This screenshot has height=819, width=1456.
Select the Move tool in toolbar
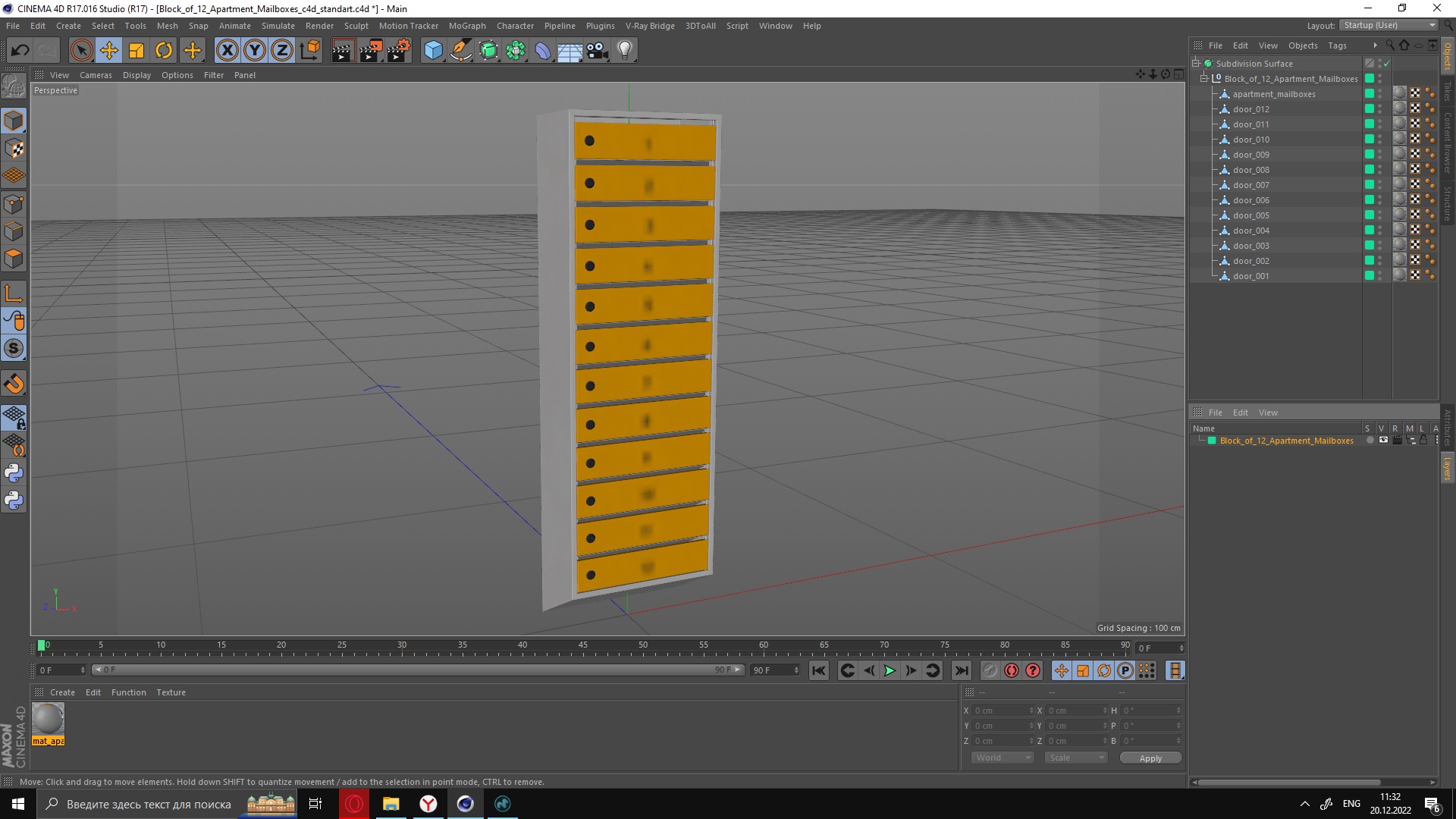click(x=109, y=49)
